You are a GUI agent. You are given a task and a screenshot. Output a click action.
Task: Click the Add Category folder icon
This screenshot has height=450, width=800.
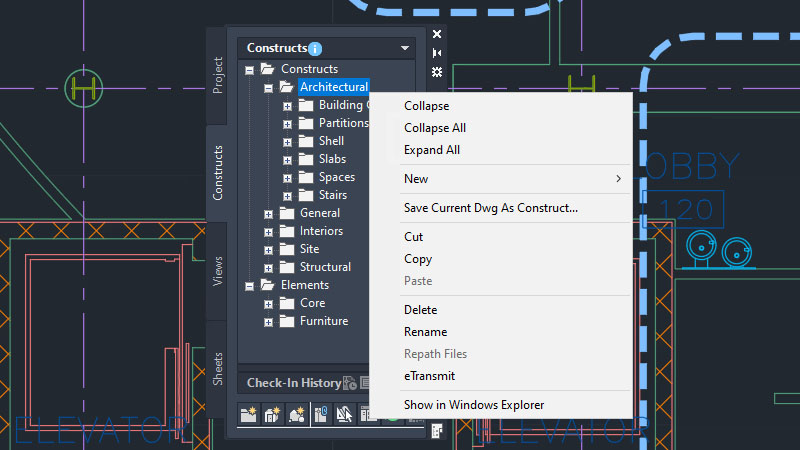pos(249,414)
